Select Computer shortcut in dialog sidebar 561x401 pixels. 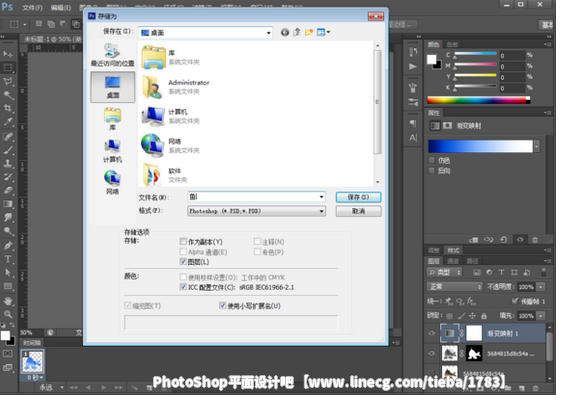[x=112, y=151]
